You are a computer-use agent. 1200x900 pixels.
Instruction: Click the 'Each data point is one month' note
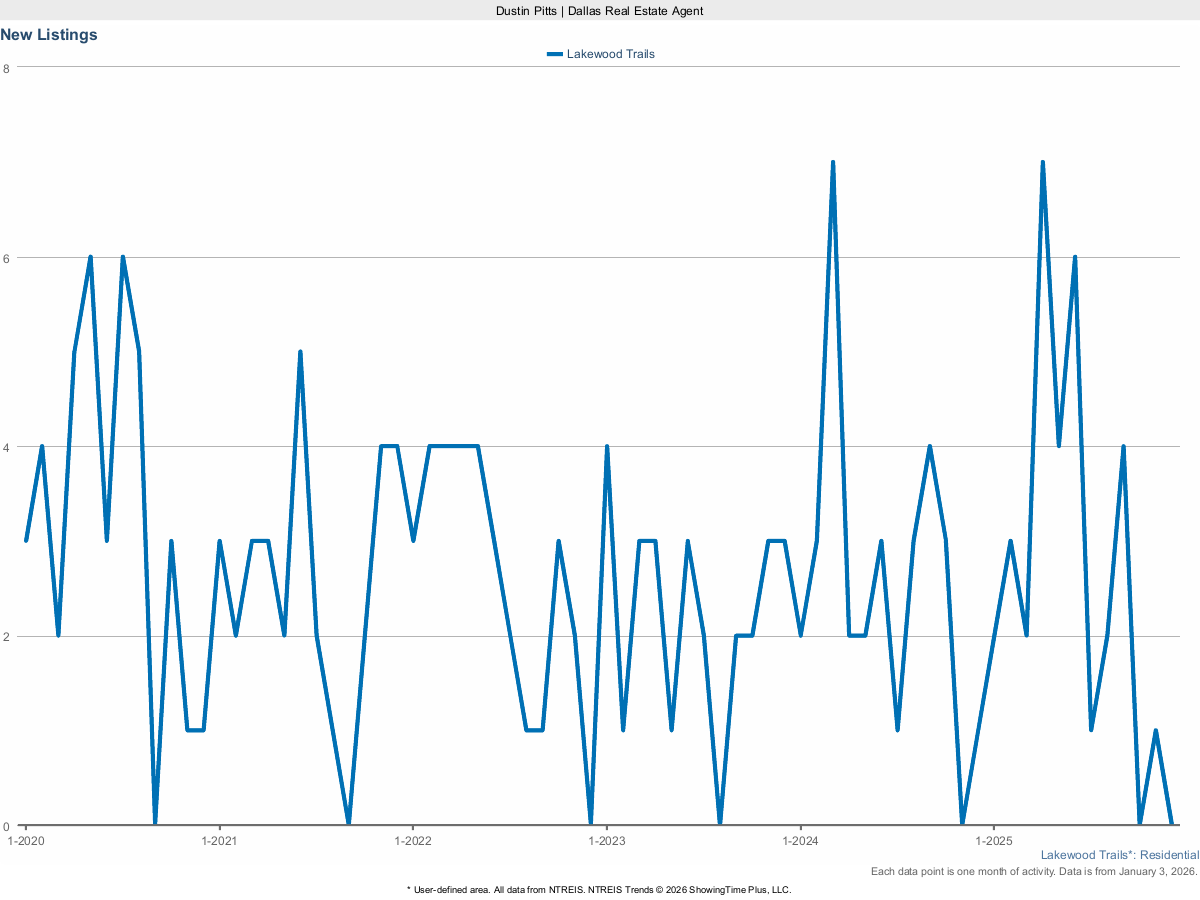click(1034, 872)
